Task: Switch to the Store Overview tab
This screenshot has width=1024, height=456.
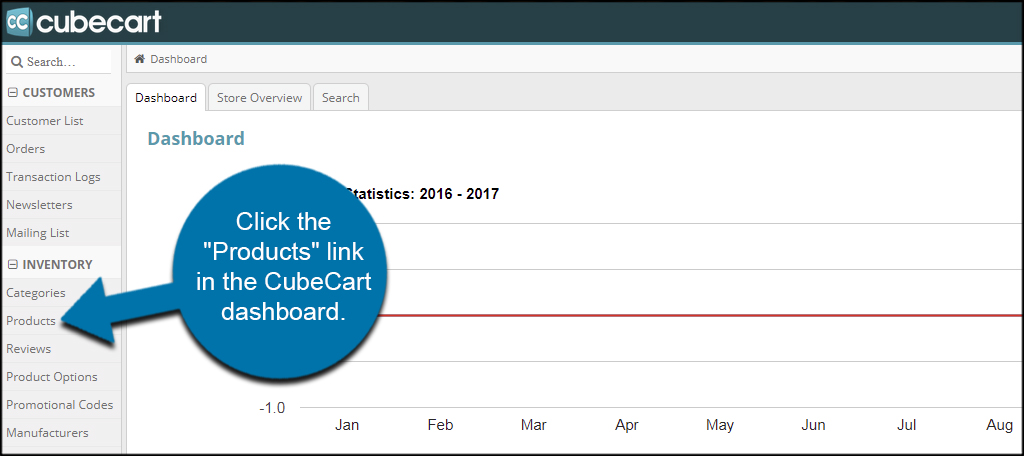Action: pyautogui.click(x=259, y=98)
